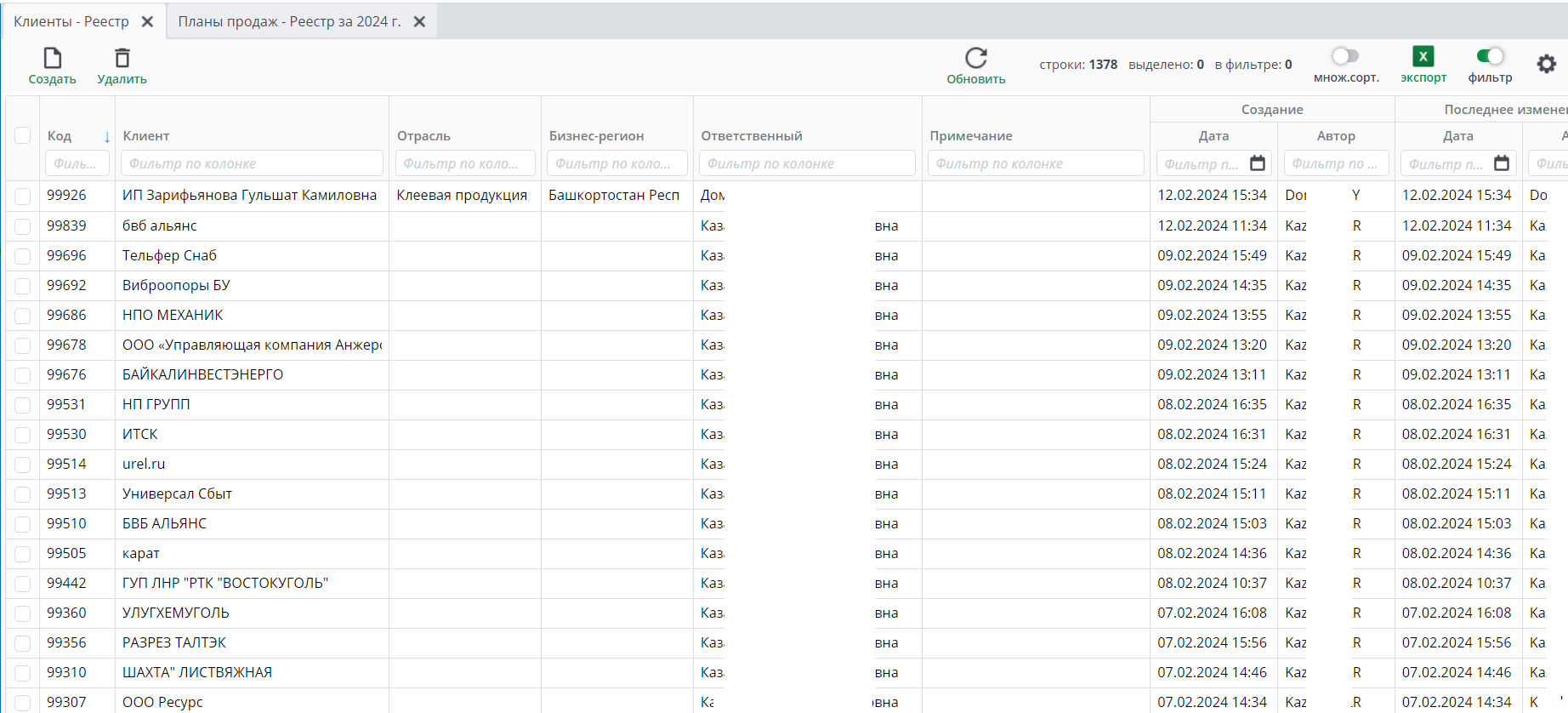Click the Обновить refresh icon
This screenshot has height=713, width=1568.
click(976, 58)
